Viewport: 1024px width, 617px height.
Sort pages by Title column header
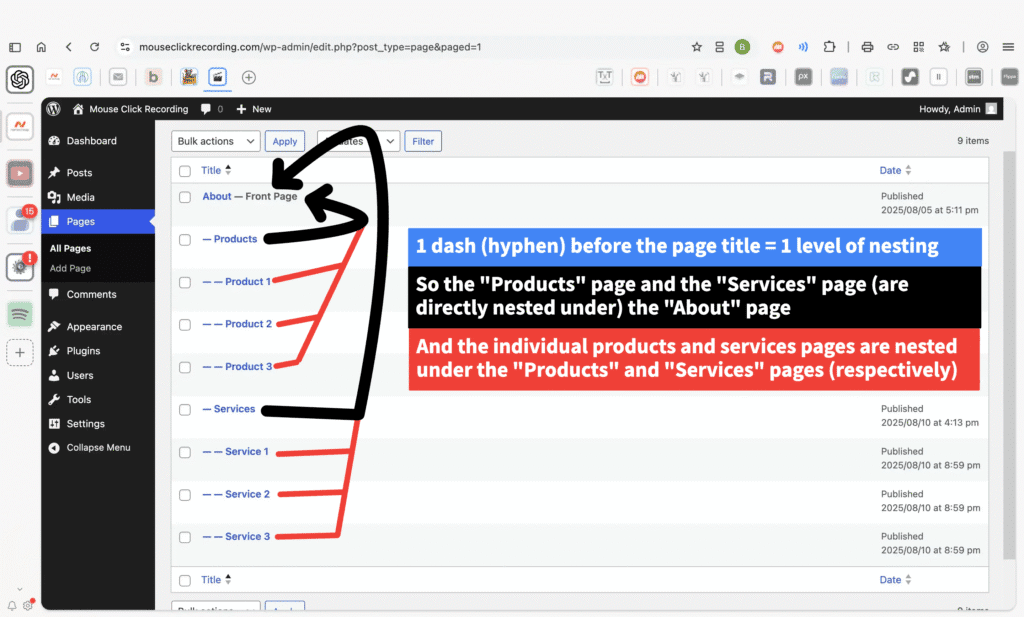tap(211, 171)
